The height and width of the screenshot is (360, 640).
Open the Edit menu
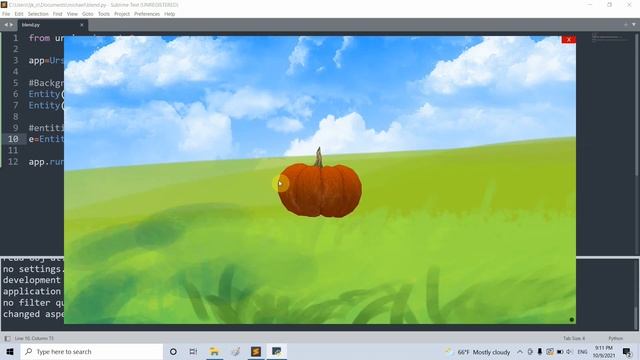point(19,14)
